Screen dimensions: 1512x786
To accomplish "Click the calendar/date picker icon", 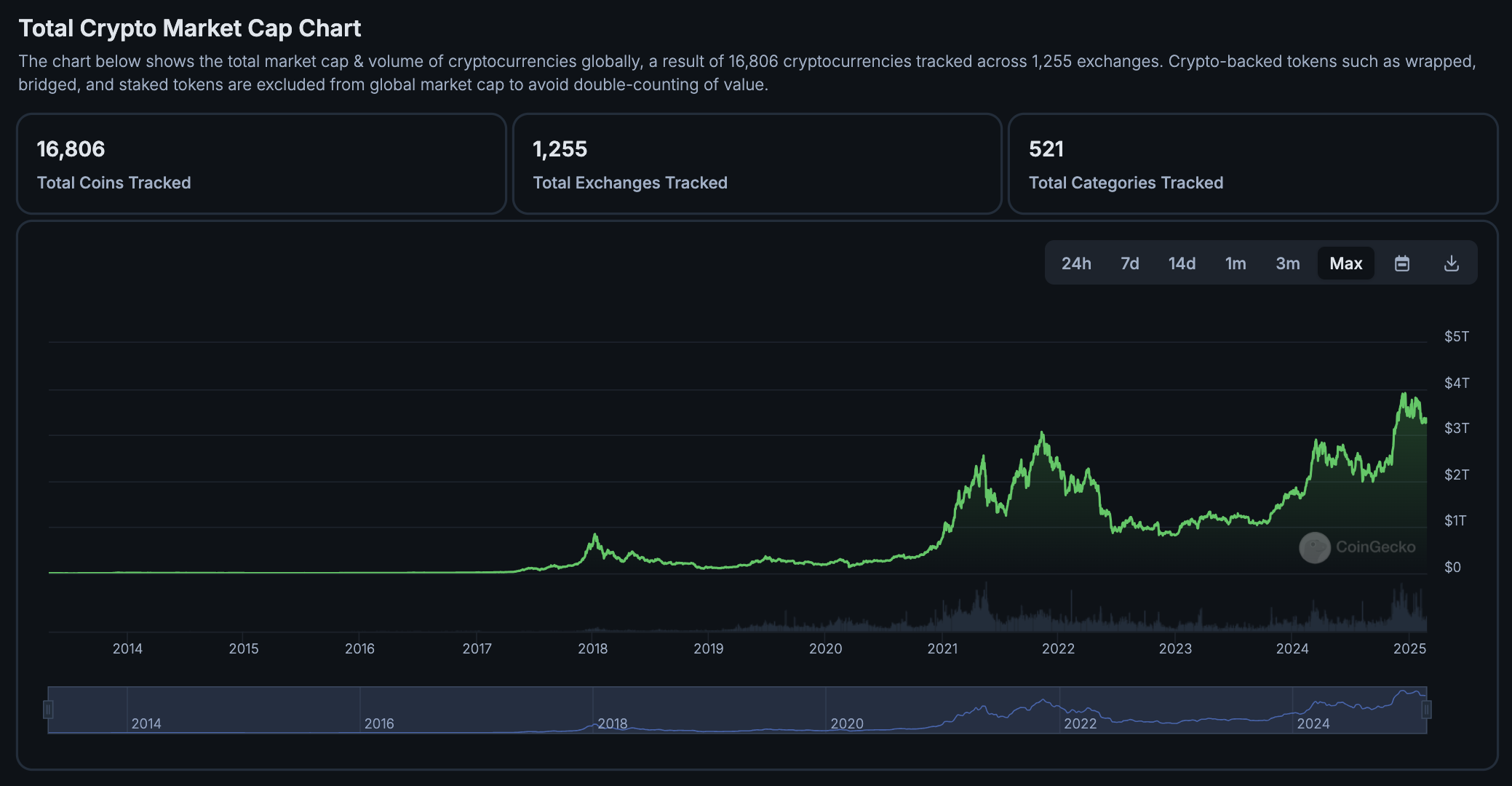I will 1402,262.
